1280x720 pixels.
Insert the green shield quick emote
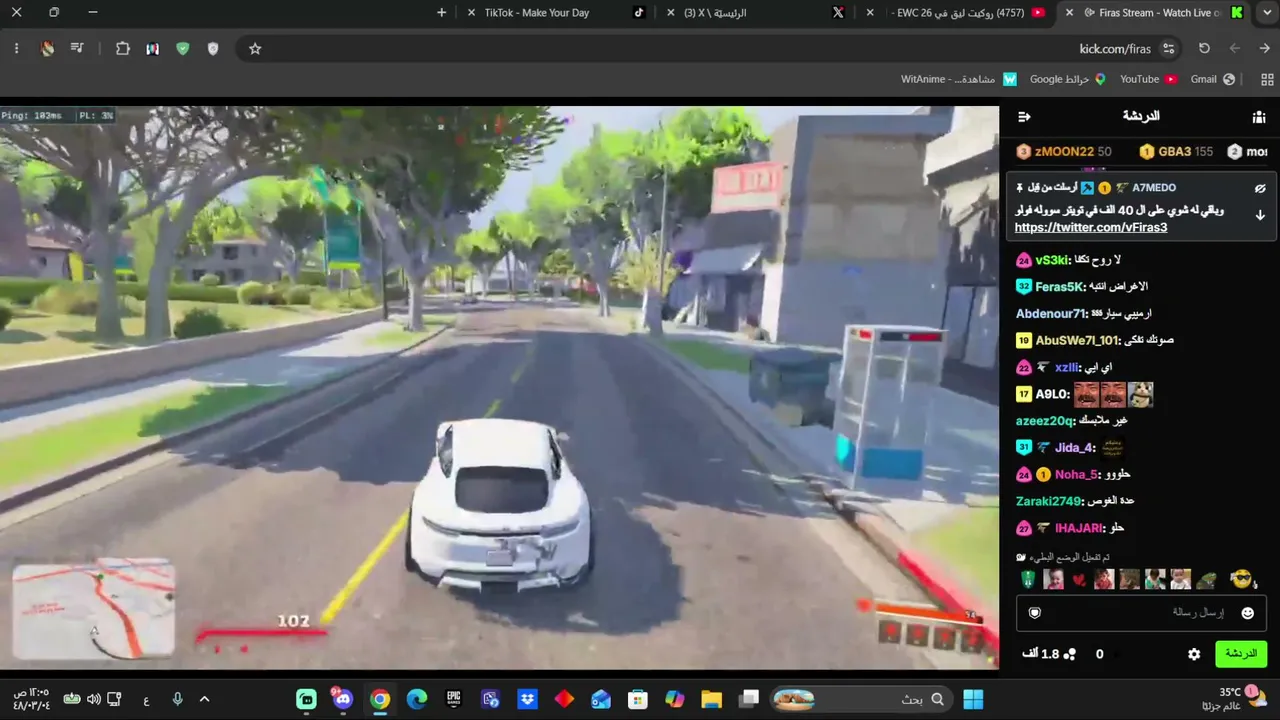pos(1028,579)
